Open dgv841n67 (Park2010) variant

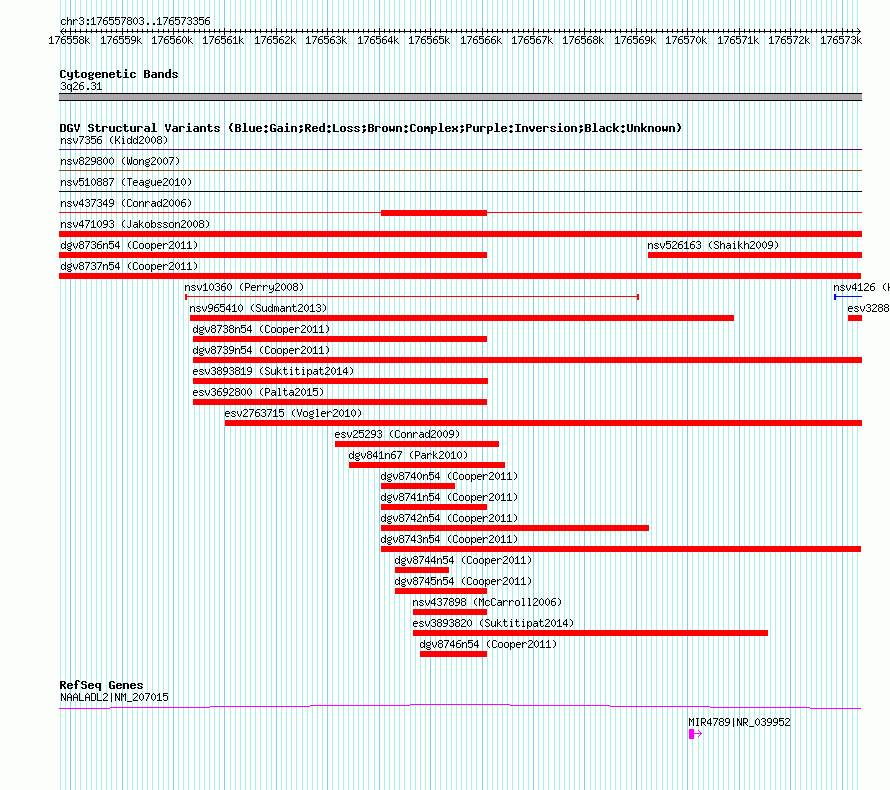point(408,455)
